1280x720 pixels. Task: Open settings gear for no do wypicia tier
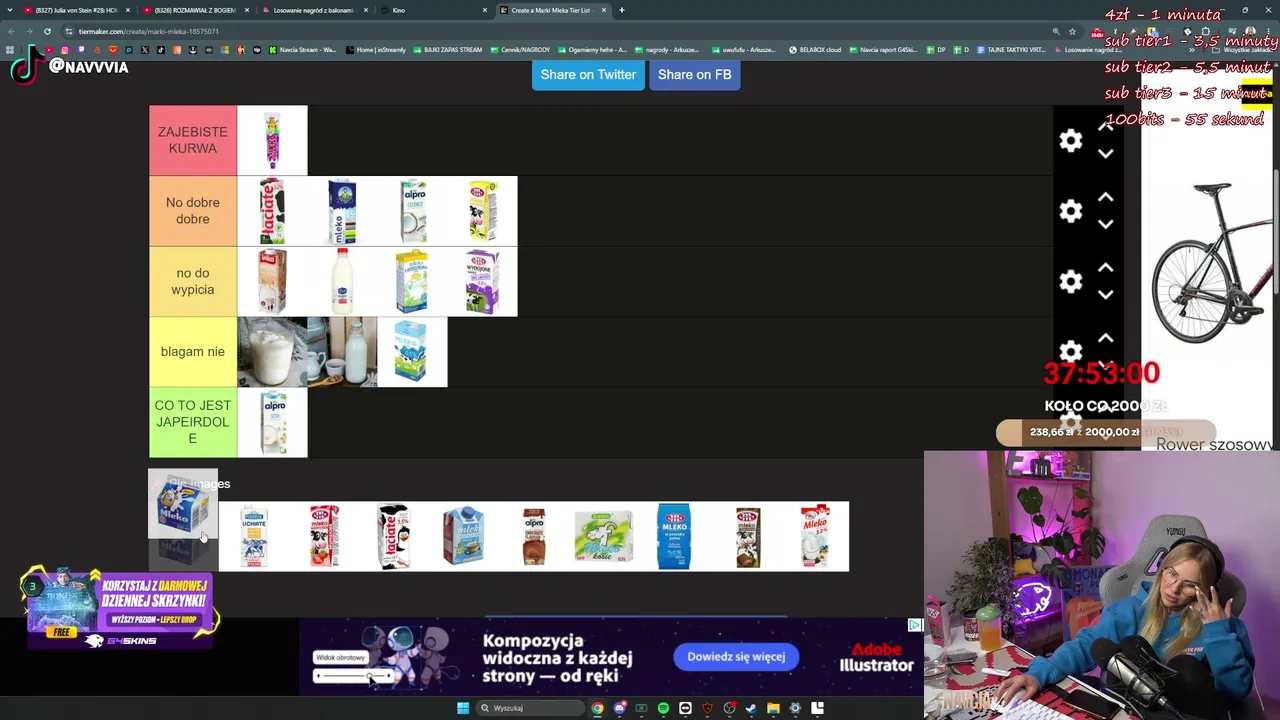(x=1071, y=282)
